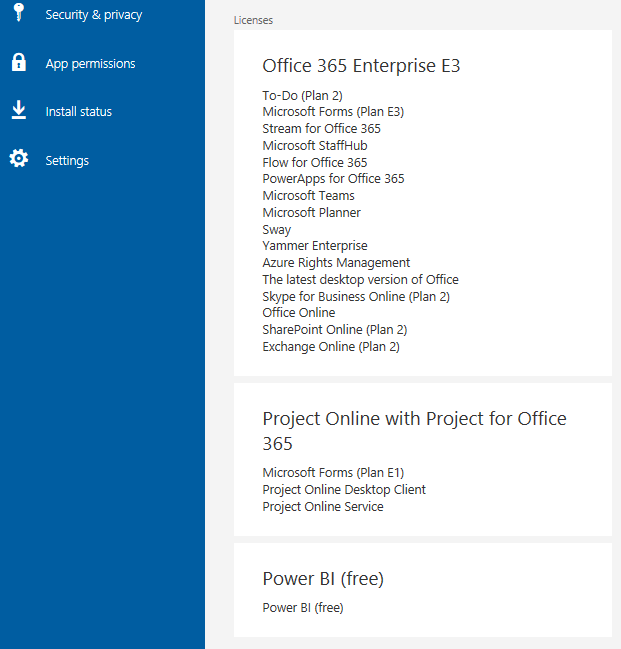Click PowerApps for Office 365 entry
The image size is (621, 649).
333,179
